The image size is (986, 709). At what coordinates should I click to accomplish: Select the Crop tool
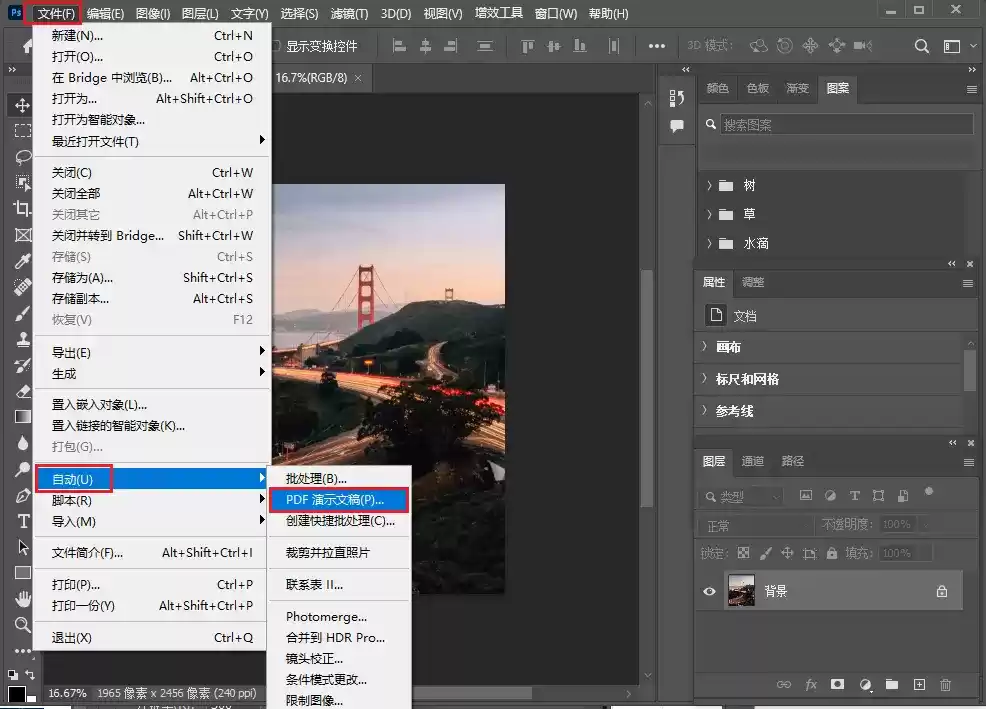pos(22,209)
